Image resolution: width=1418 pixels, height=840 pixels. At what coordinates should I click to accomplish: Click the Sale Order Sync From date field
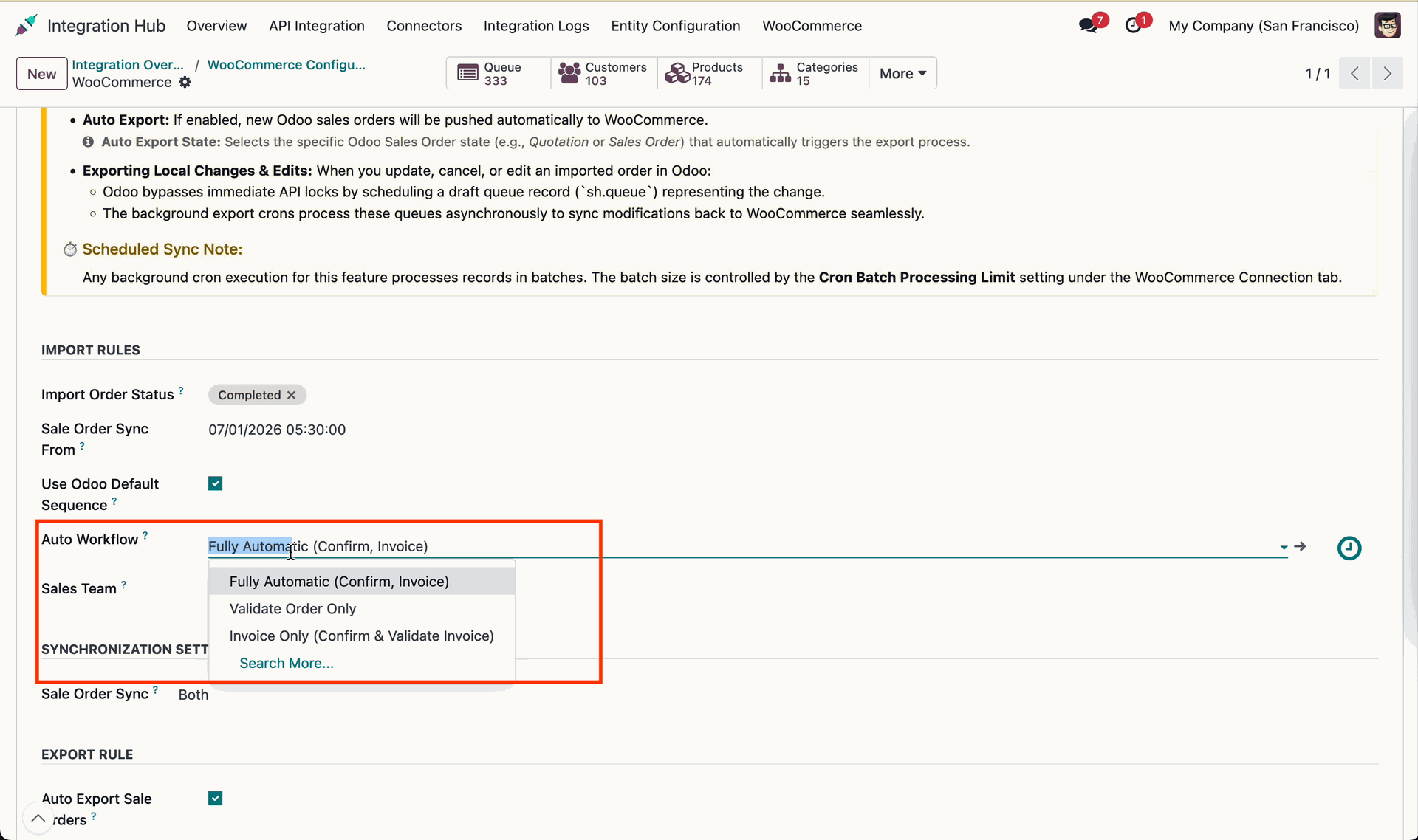tap(277, 430)
